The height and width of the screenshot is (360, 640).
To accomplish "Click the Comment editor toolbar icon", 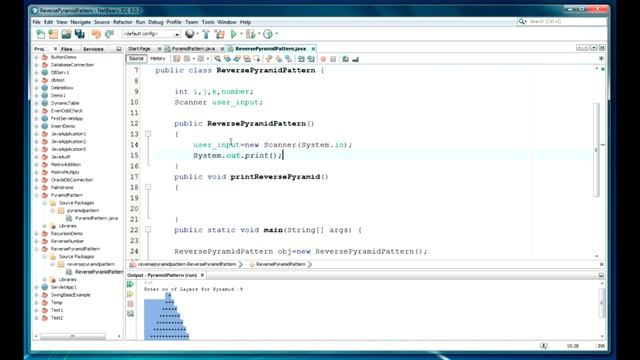I will (345, 59).
